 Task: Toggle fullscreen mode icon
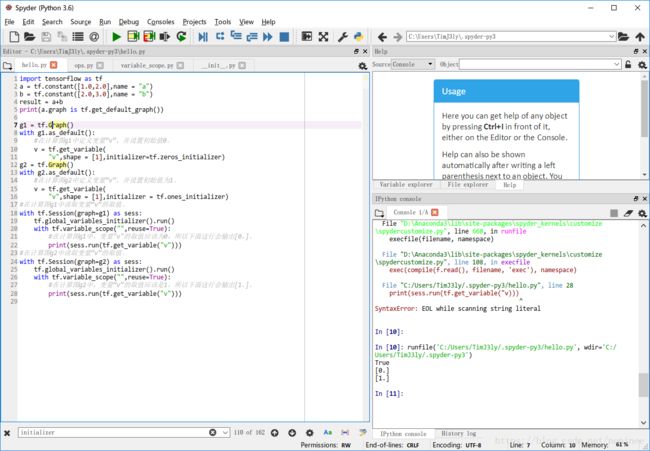click(x=323, y=37)
